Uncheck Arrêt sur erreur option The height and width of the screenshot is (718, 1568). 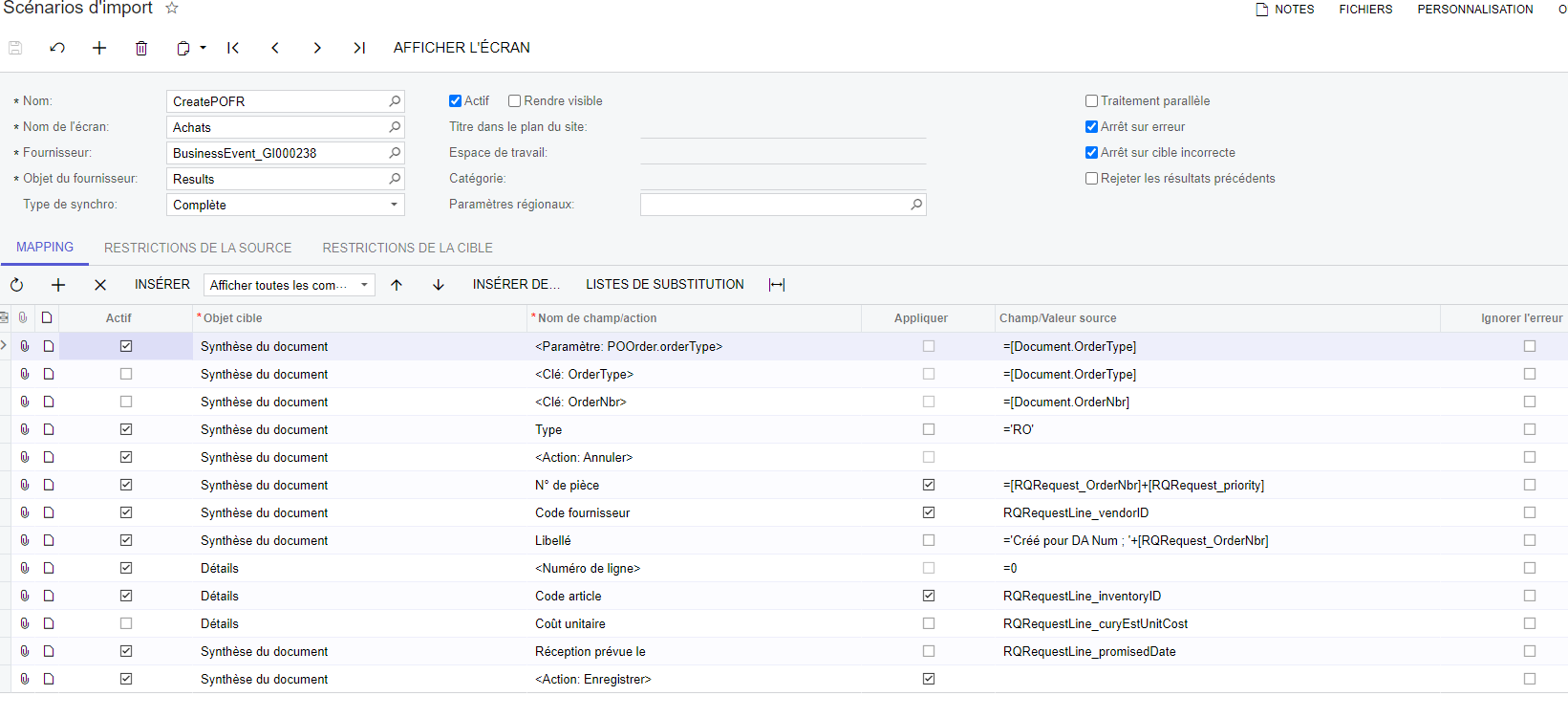tap(1091, 127)
